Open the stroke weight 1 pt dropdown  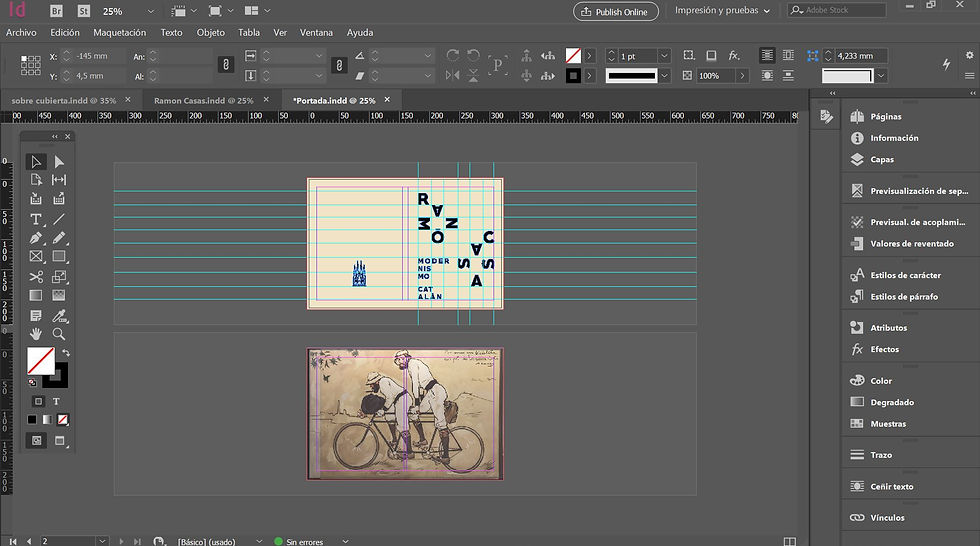point(662,56)
